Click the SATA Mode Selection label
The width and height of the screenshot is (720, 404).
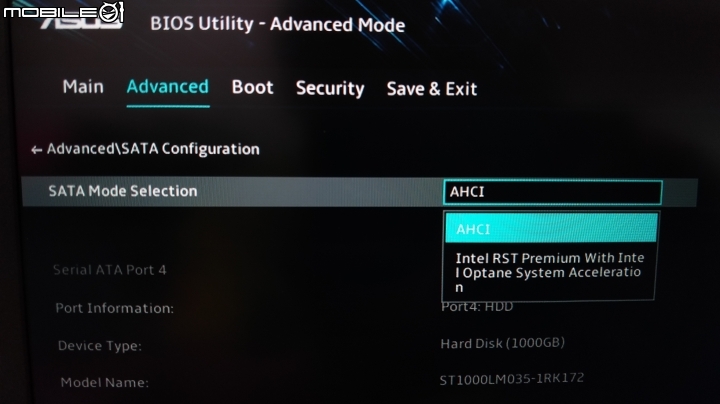(123, 191)
